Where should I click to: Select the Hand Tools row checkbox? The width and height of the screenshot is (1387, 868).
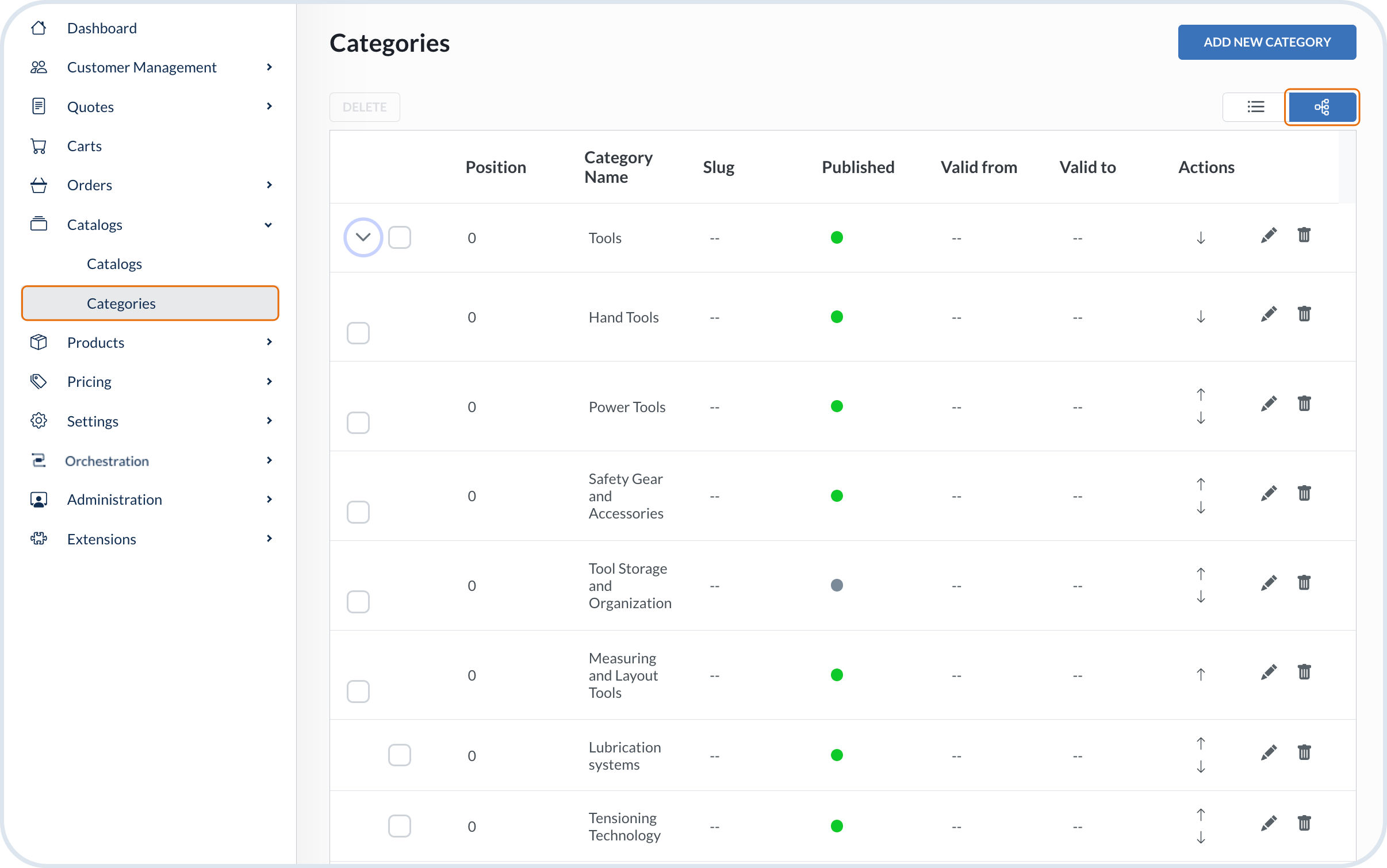click(358, 333)
